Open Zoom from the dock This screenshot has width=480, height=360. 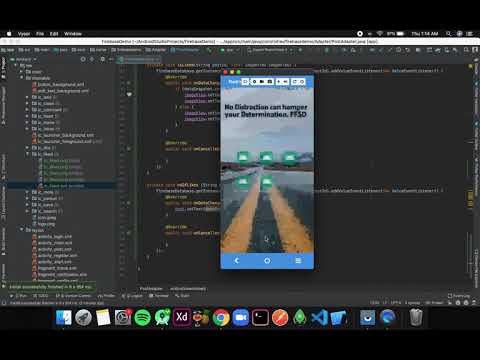coord(241,317)
